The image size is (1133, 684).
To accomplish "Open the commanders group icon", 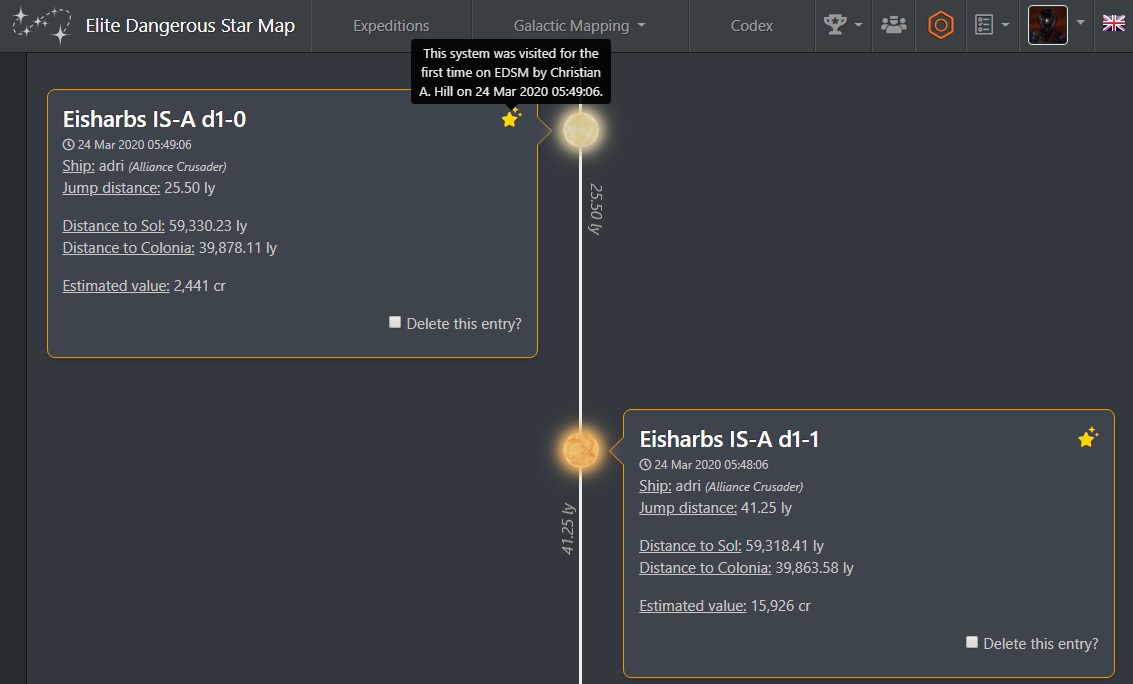I will (x=894, y=25).
